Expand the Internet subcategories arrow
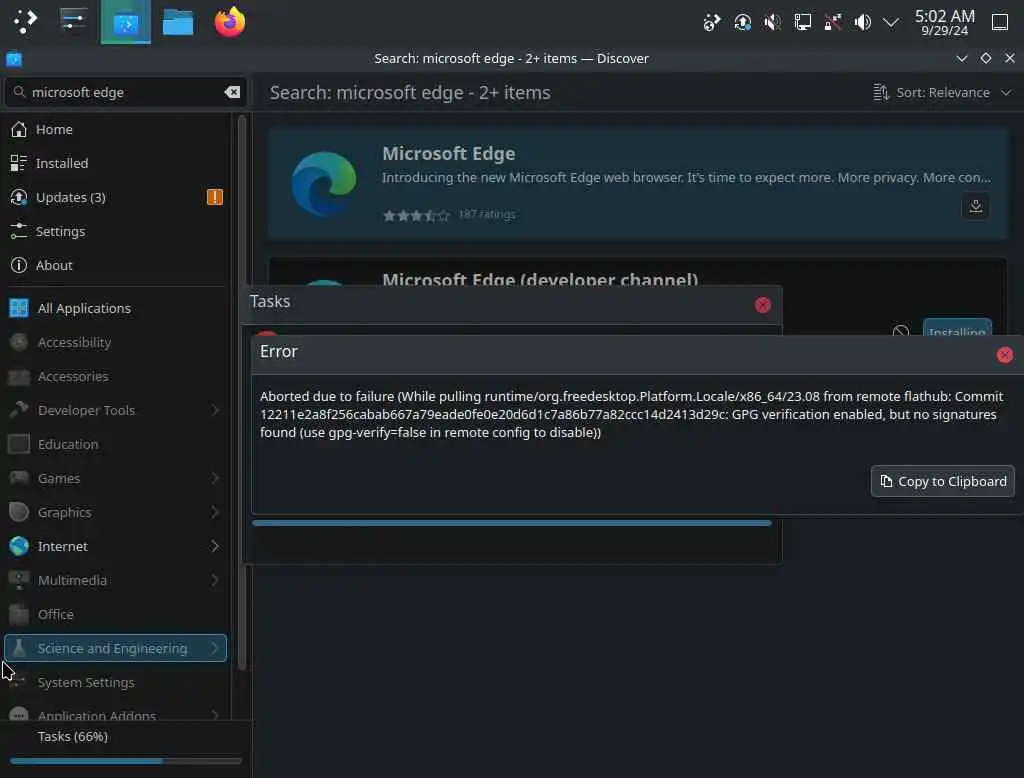1024x778 pixels. (215, 546)
